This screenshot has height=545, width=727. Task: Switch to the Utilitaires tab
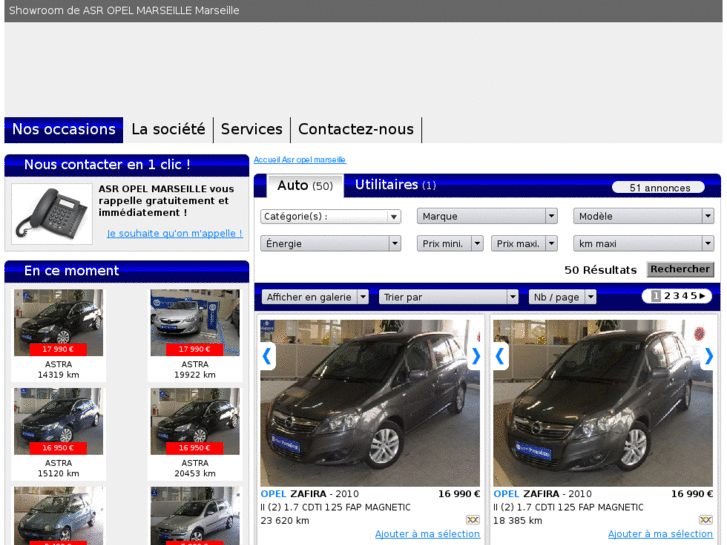click(395, 185)
